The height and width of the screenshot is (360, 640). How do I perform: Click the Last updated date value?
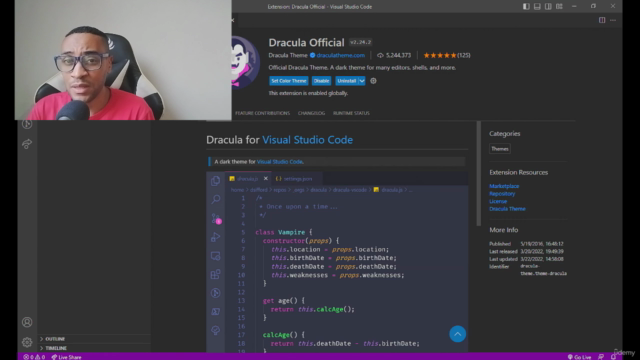click(x=542, y=259)
